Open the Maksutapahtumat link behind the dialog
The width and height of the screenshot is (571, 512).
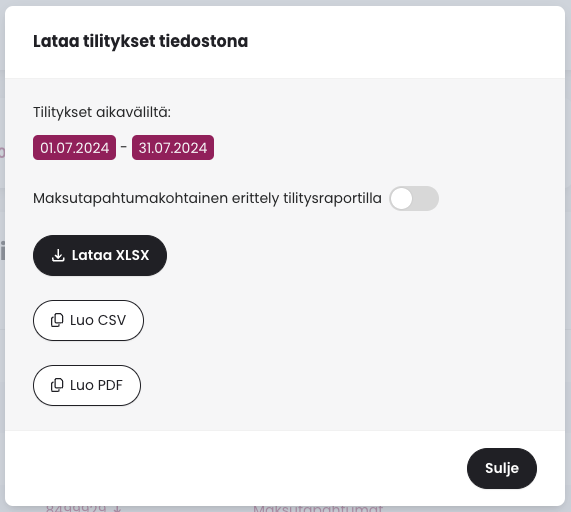[x=318, y=509]
